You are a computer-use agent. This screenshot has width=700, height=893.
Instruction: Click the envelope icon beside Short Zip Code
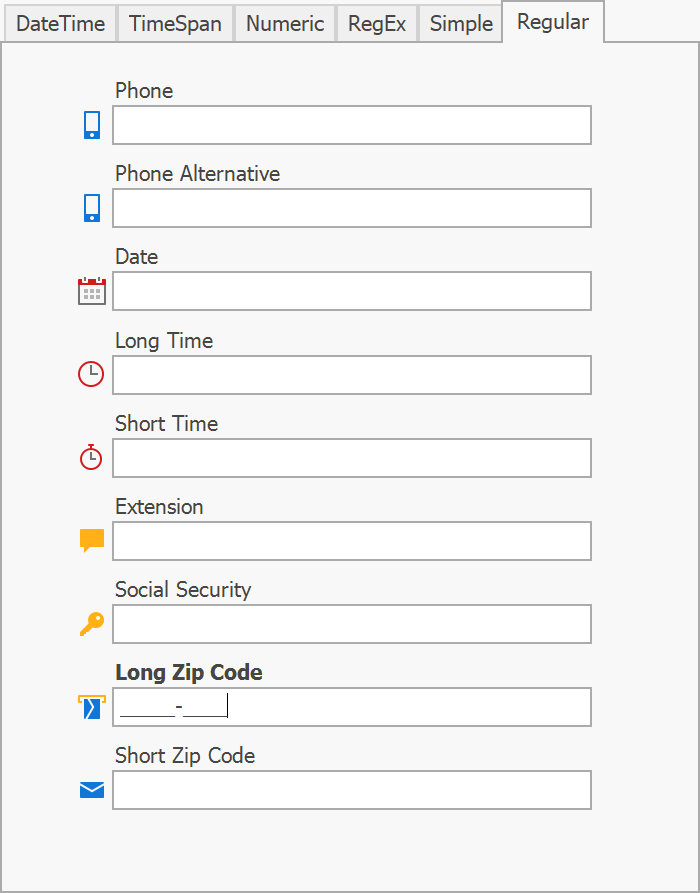[x=92, y=790]
